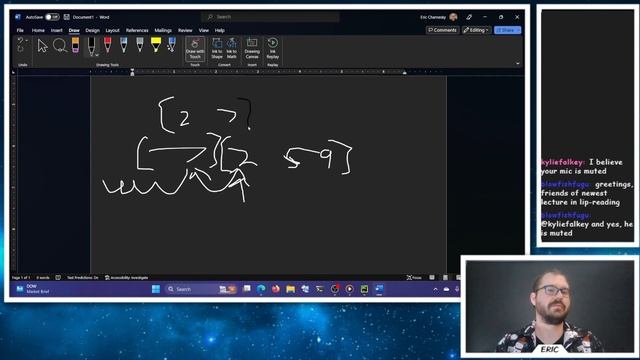This screenshot has width=640, height=360.
Task: Click the Redo icon below Undo
Action: 20,49
